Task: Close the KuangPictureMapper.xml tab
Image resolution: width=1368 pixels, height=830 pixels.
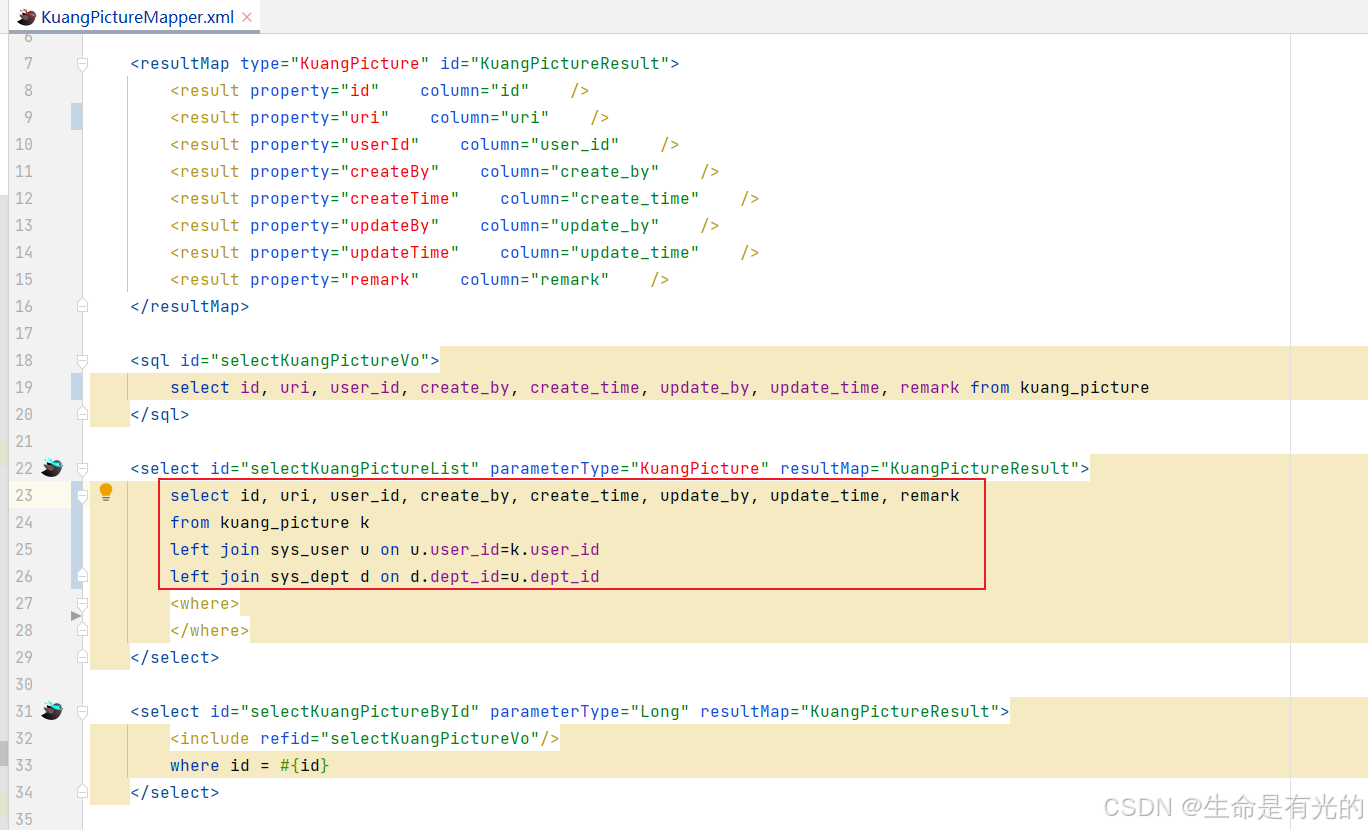Action: click(x=247, y=17)
